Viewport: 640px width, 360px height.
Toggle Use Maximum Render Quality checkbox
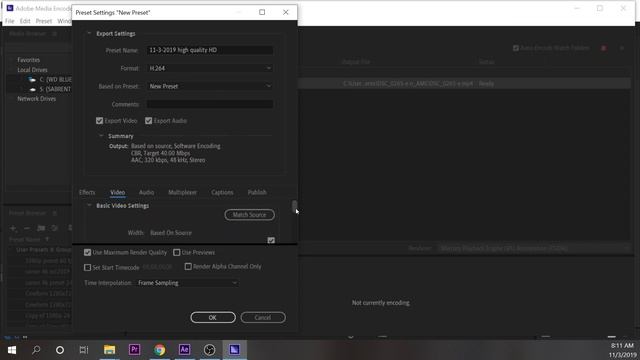(87, 253)
